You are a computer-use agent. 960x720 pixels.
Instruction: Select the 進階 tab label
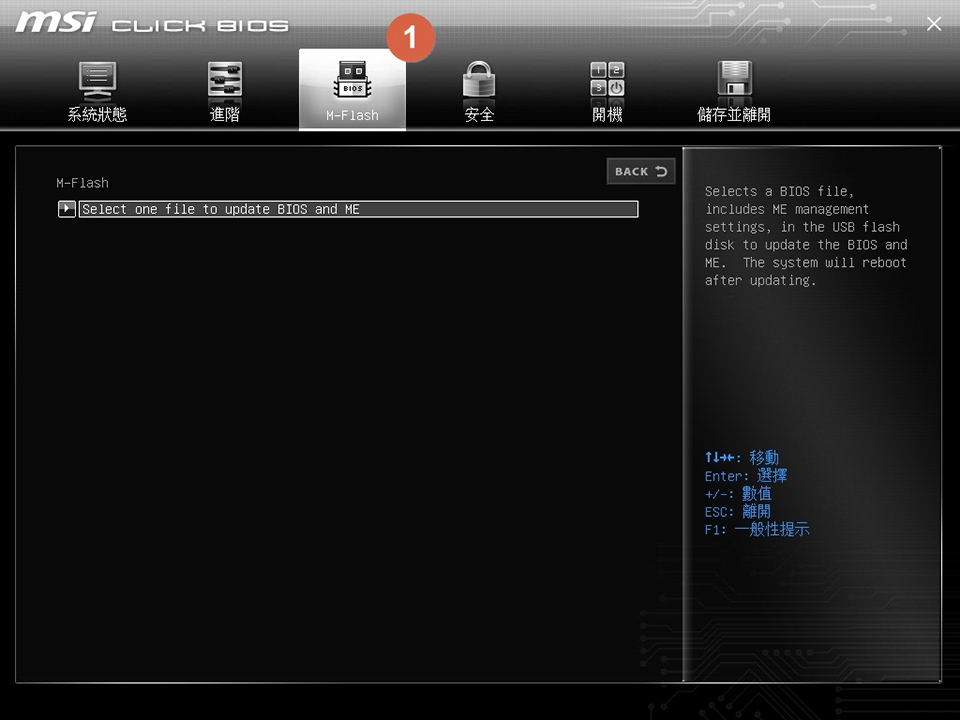coord(224,114)
